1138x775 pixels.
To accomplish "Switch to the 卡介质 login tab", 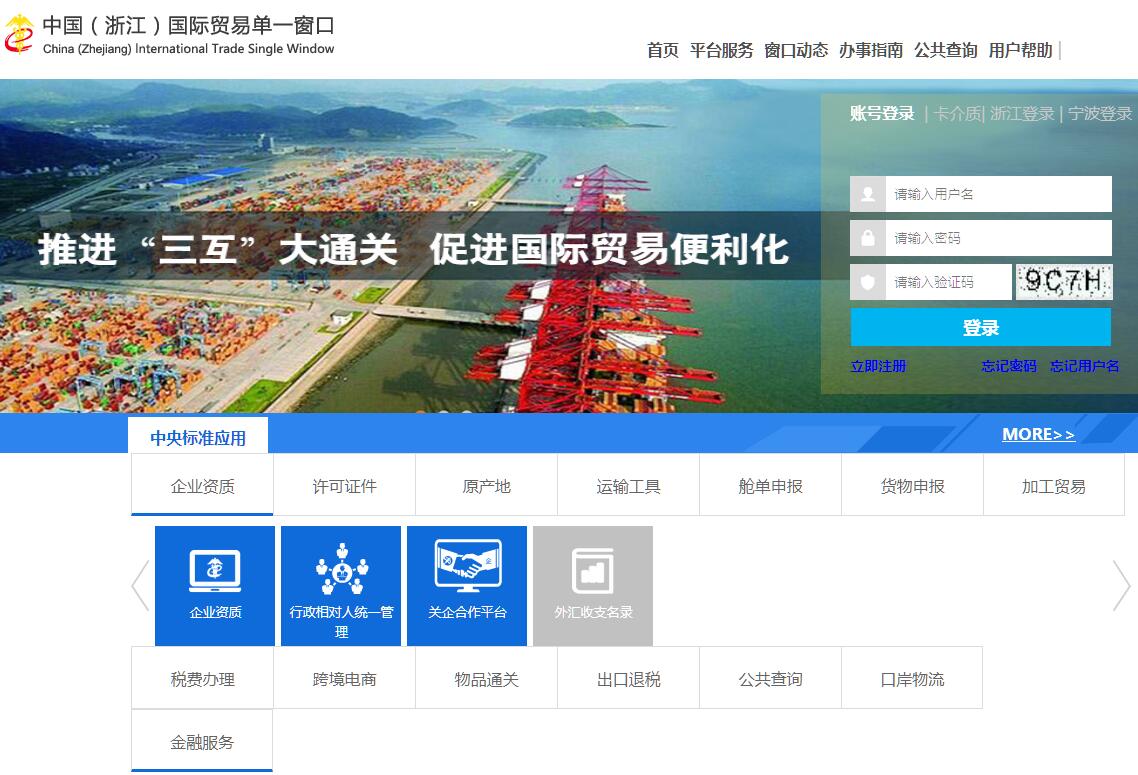I will [957, 114].
